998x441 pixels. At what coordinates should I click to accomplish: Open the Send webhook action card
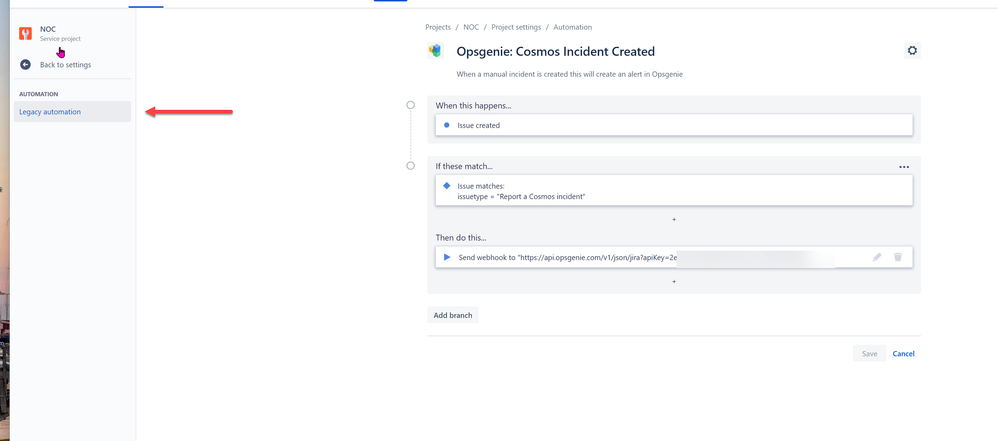coord(674,257)
